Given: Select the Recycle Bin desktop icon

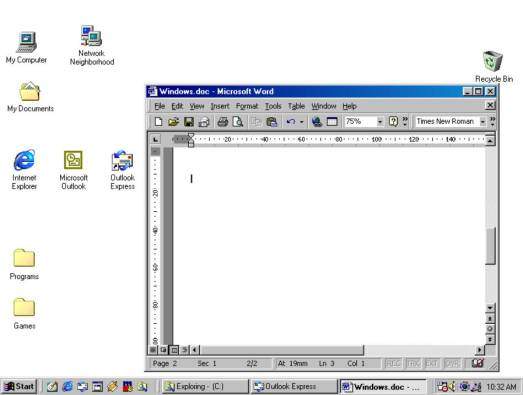Looking at the screenshot, I should (493, 66).
